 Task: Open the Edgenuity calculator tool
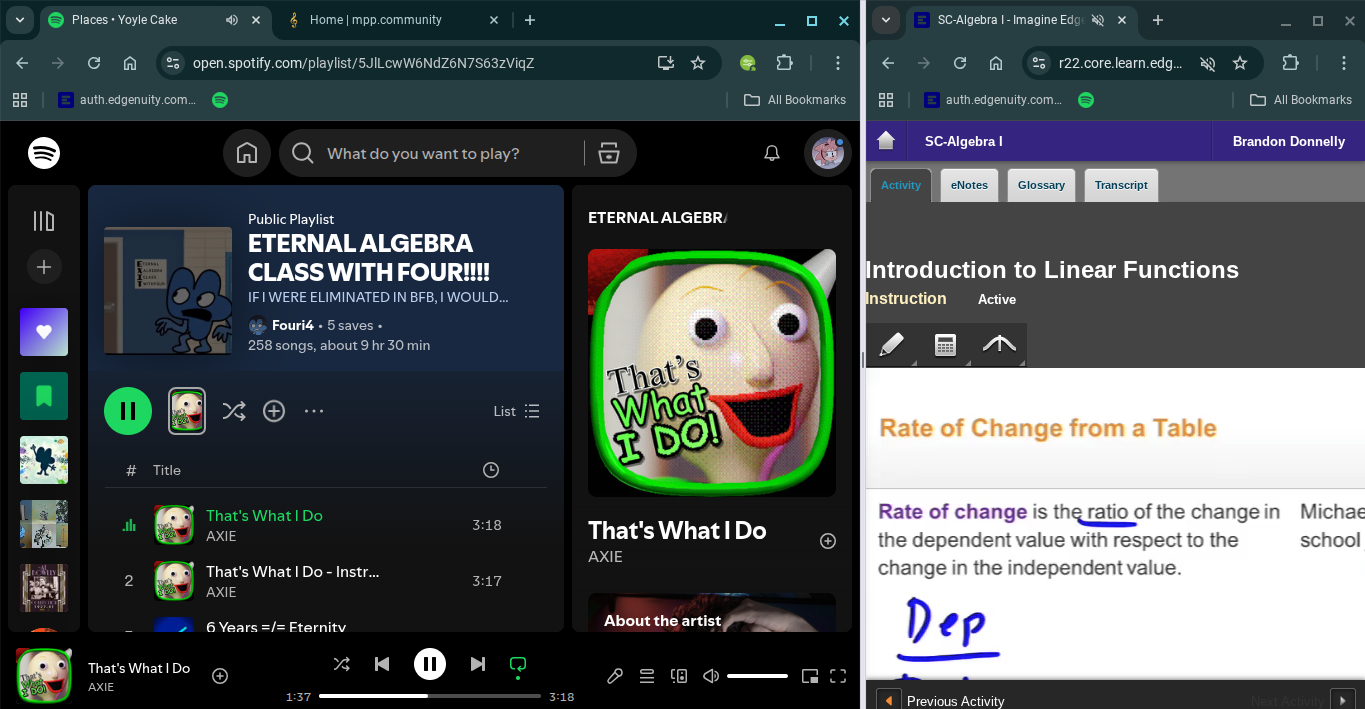click(945, 345)
